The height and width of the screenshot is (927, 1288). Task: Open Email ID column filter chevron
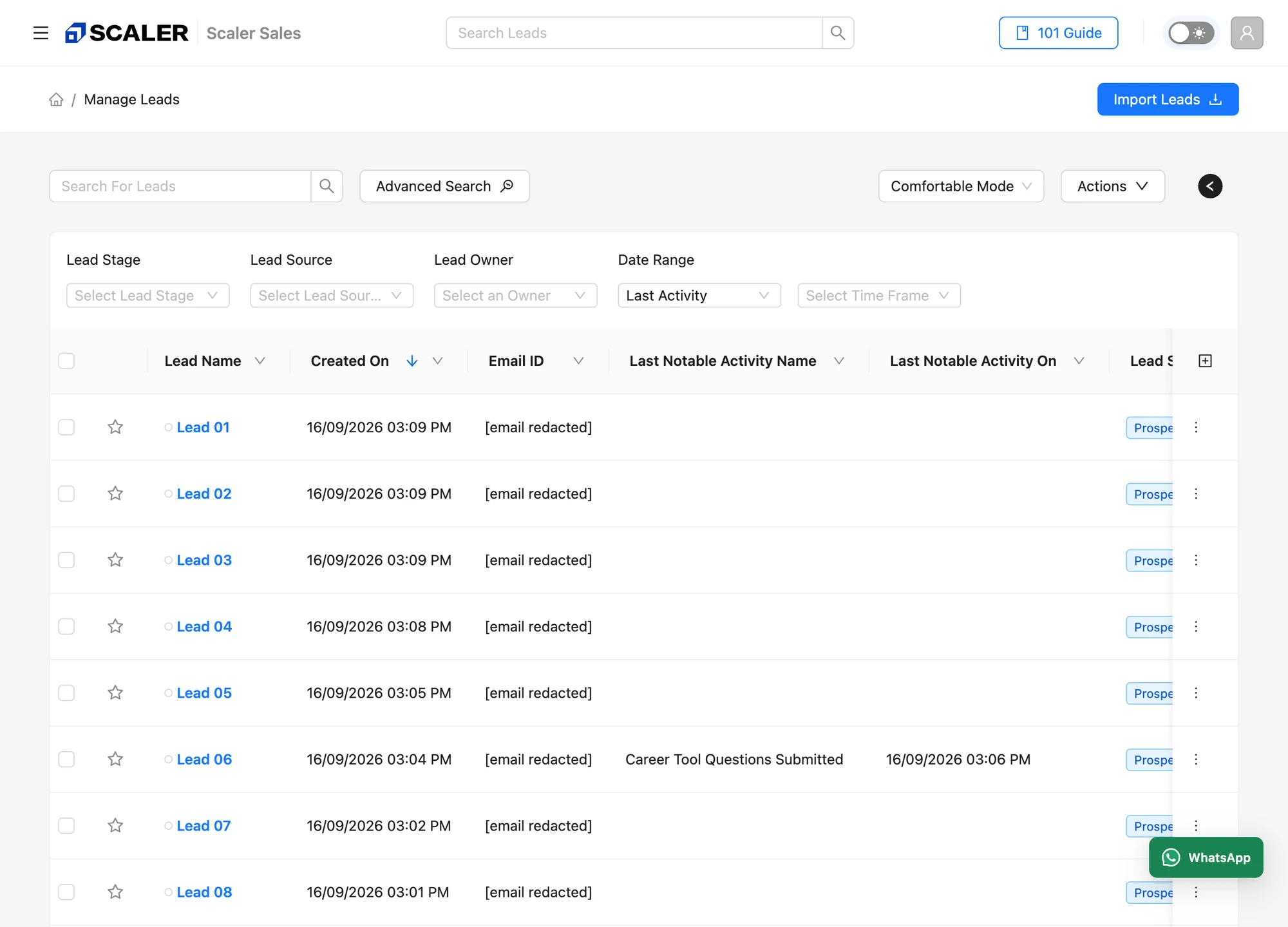[578, 361]
